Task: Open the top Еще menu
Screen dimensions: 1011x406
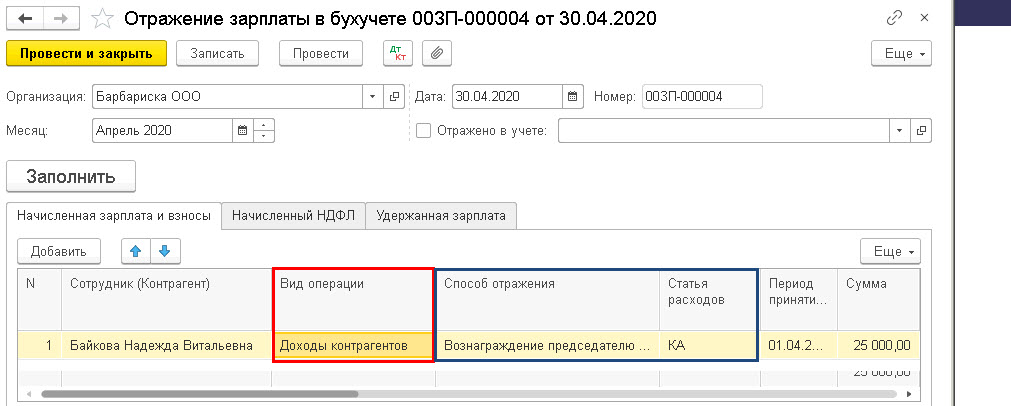Action: tap(901, 53)
